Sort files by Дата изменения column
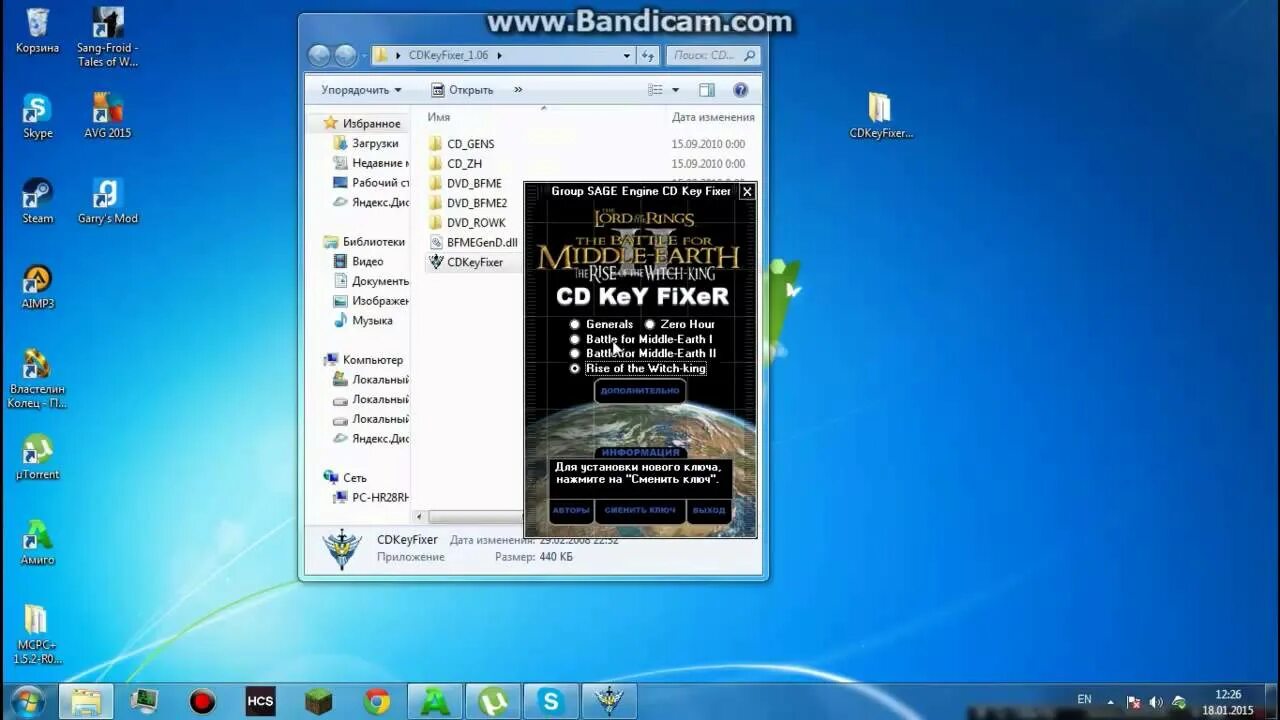The image size is (1280, 720). [x=713, y=117]
